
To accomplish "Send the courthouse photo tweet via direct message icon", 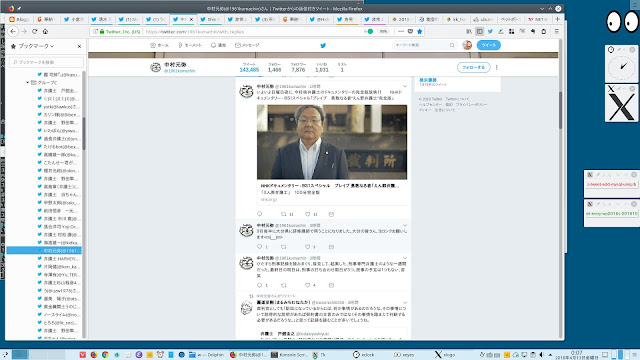I will click(331, 214).
